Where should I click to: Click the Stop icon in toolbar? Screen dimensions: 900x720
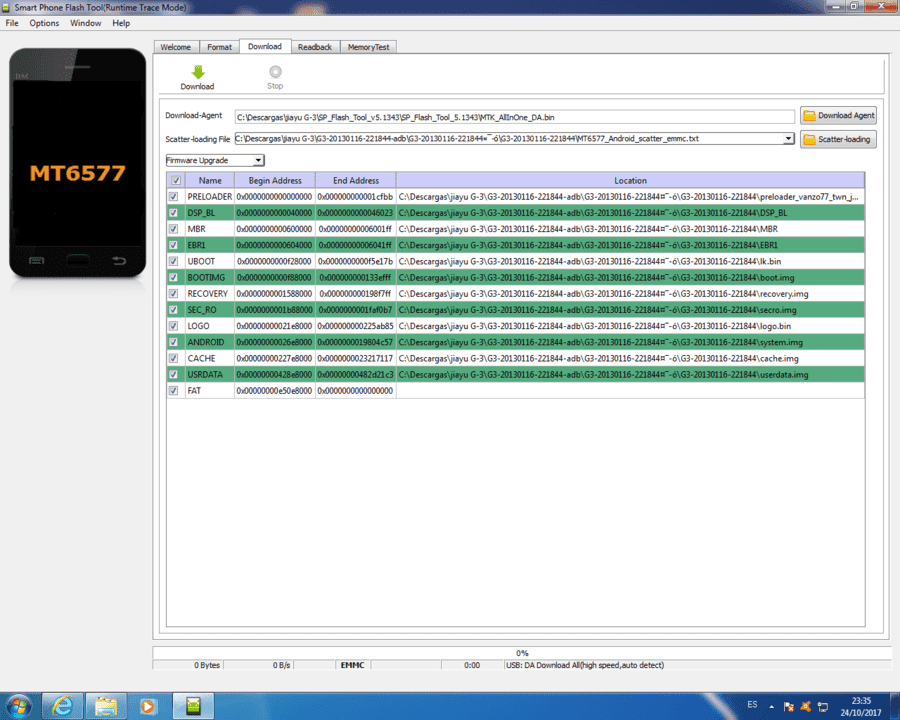pos(276,72)
